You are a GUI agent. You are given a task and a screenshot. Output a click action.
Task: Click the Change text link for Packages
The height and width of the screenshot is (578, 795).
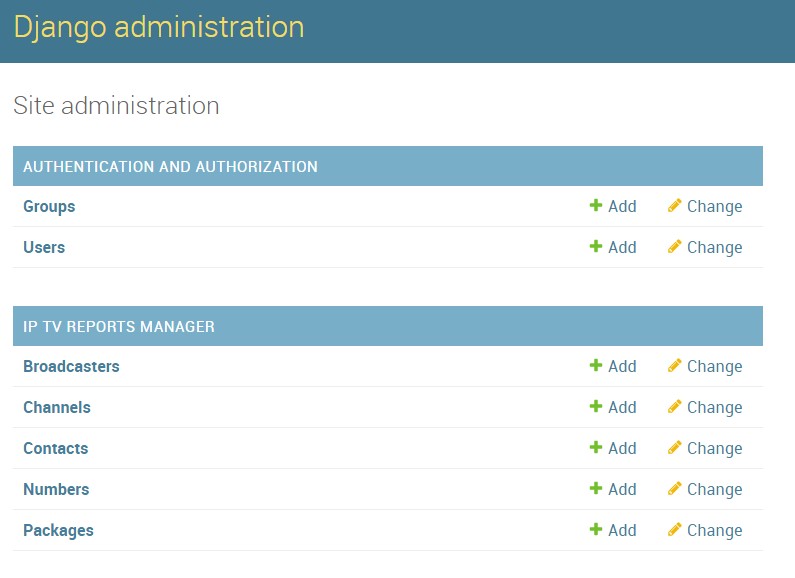tap(714, 531)
